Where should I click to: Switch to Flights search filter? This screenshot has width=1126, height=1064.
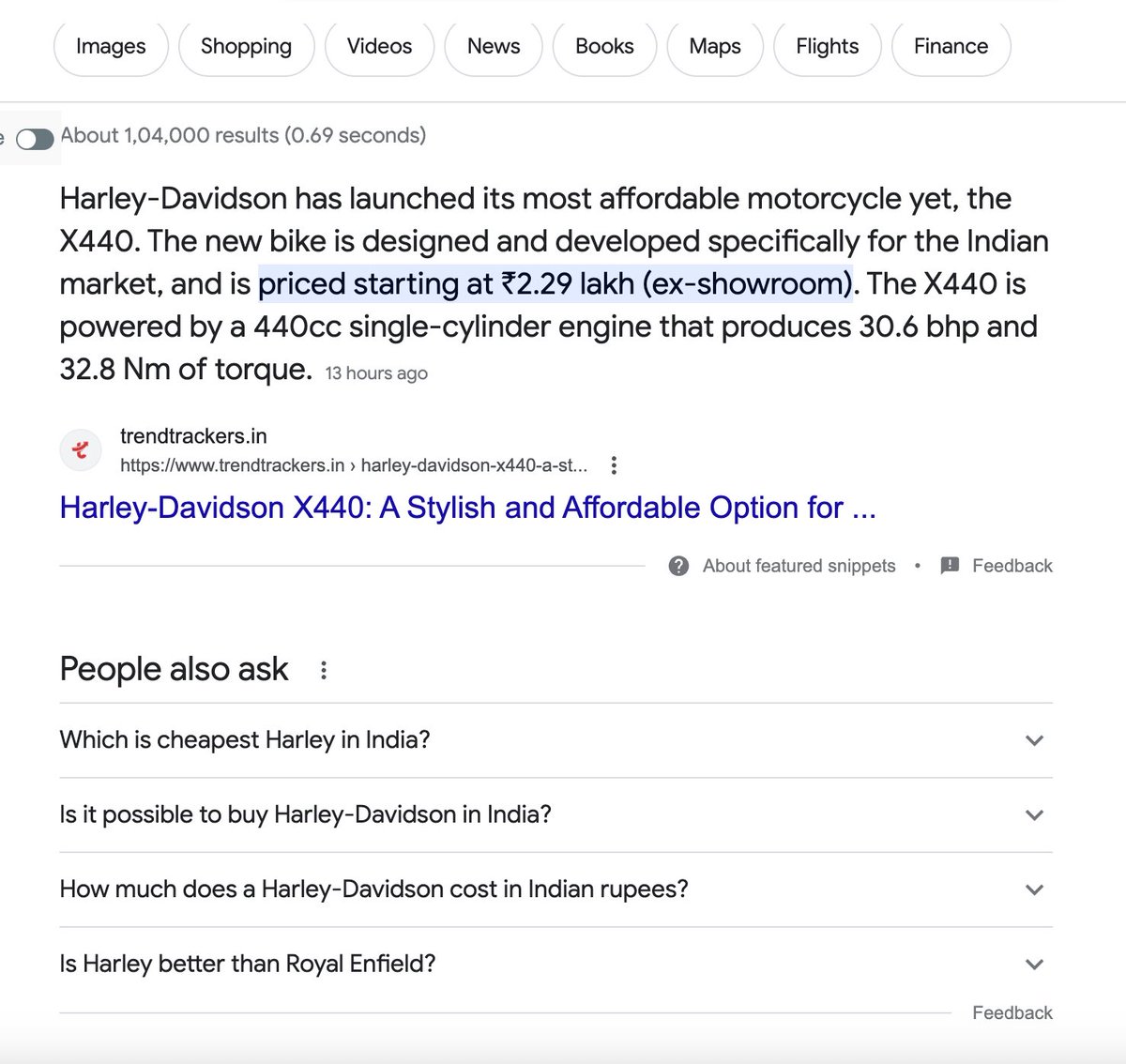(828, 47)
